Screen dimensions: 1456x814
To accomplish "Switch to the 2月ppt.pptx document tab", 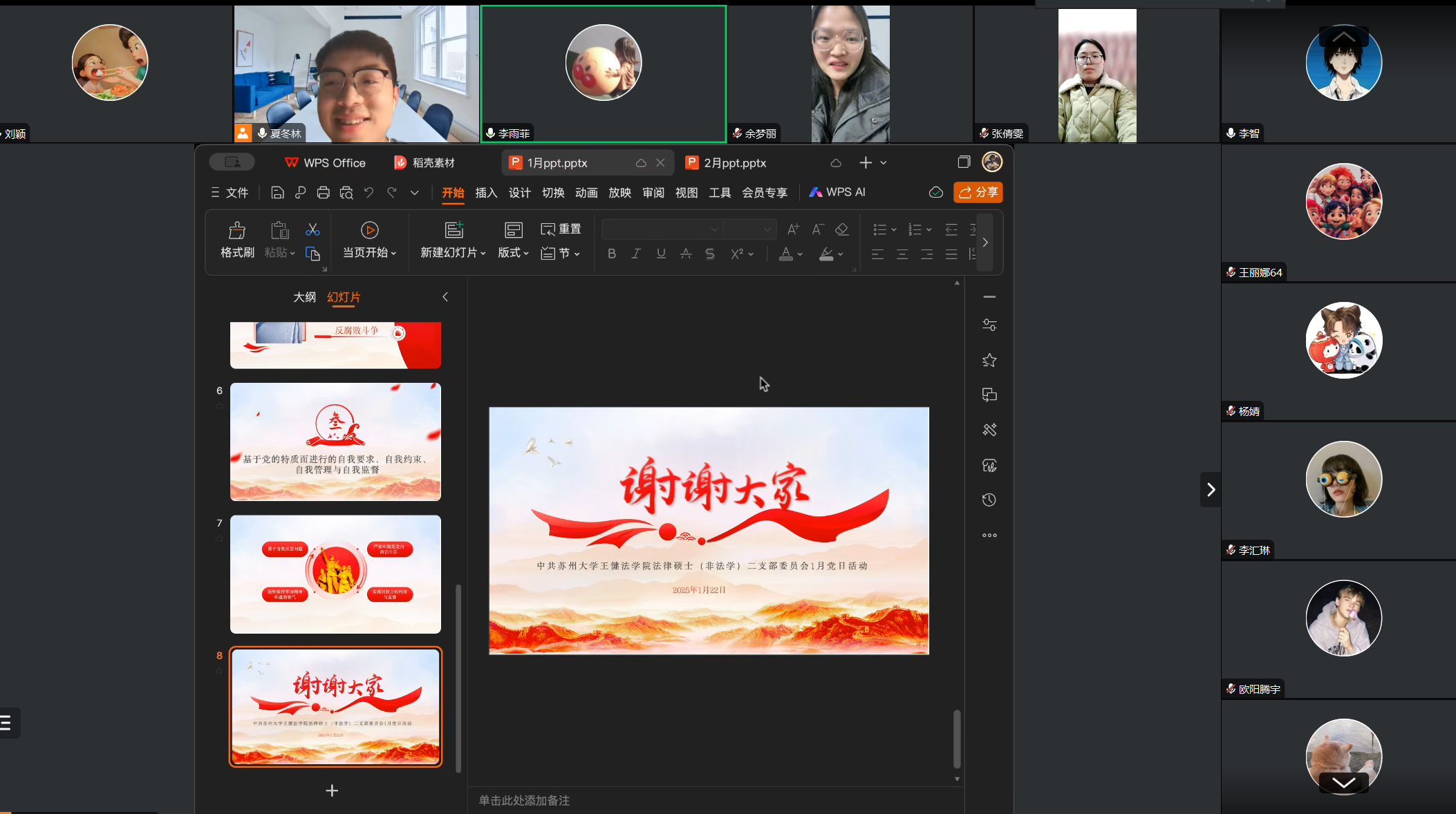I will coord(734,163).
